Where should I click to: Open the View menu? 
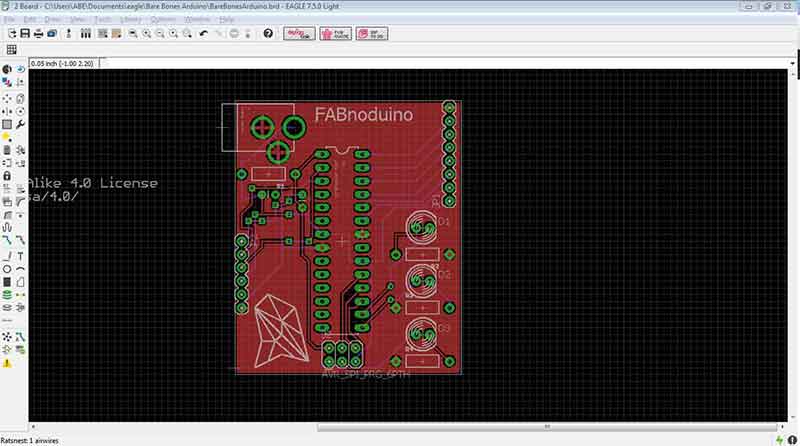click(x=78, y=19)
